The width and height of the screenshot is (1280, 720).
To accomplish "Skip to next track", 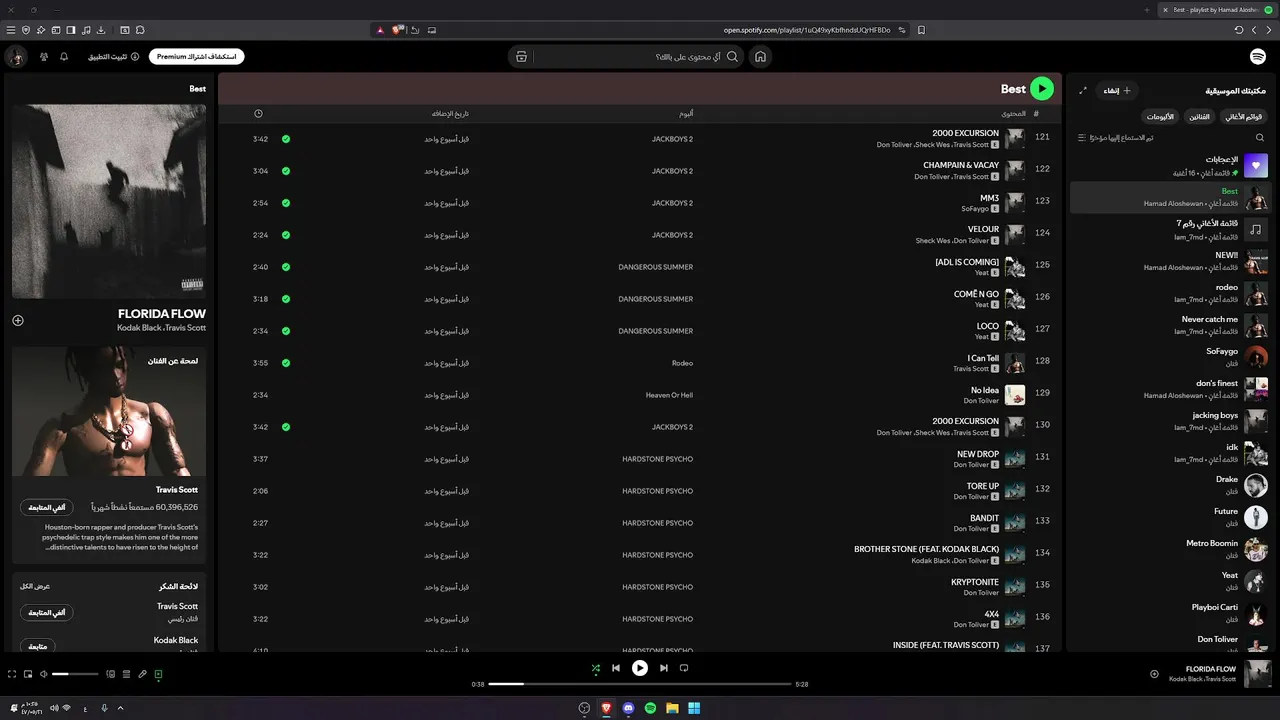I will tap(664, 668).
